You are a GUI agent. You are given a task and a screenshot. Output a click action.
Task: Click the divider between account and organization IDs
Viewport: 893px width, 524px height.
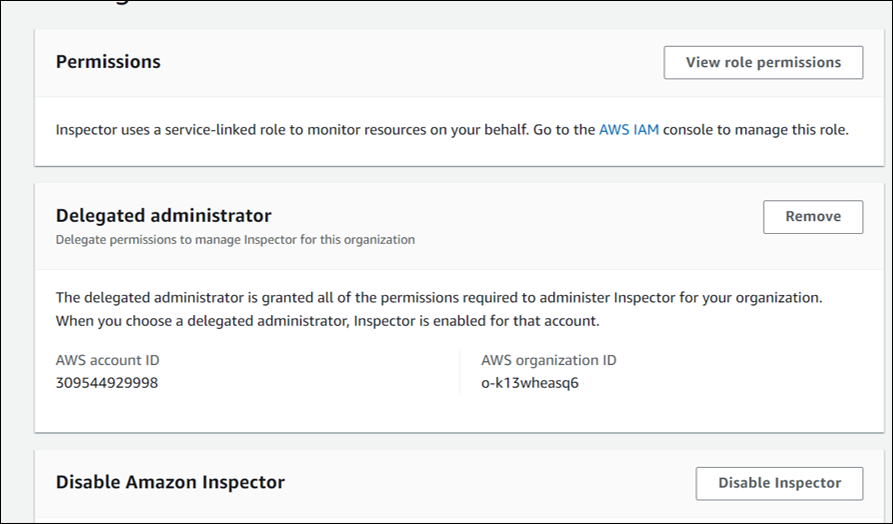coord(459,371)
